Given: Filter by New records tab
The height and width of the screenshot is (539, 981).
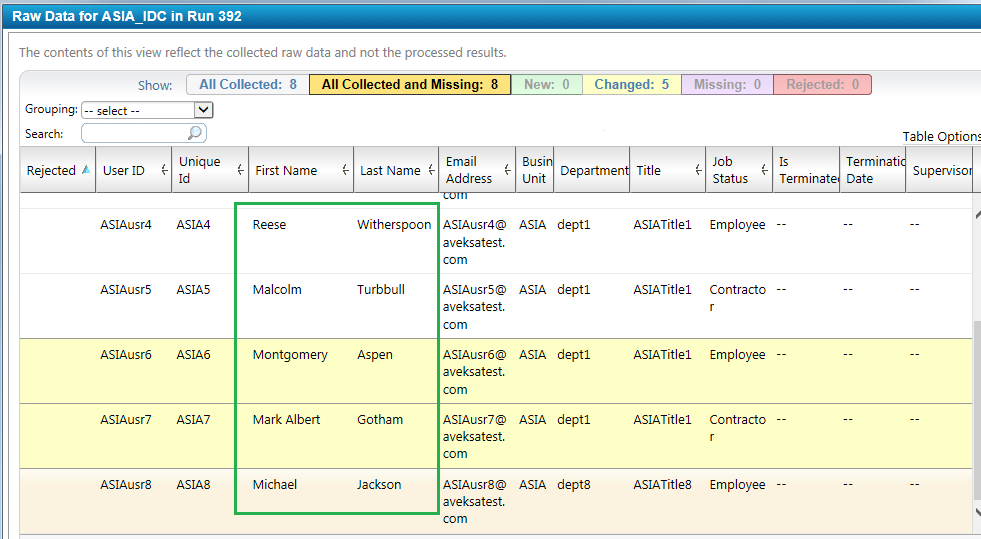Looking at the screenshot, I should pyautogui.click(x=546, y=85).
